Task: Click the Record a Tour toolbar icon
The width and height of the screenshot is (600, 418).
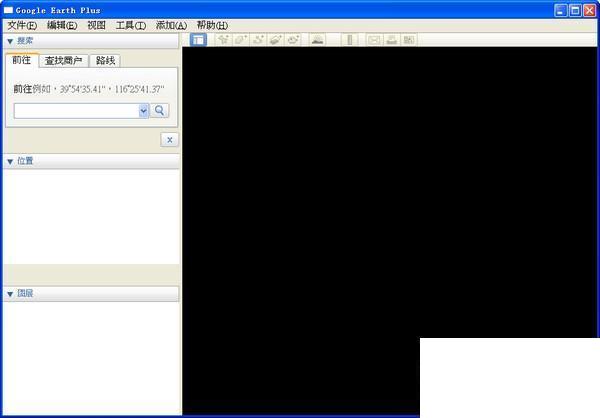Action: pyautogui.click(x=293, y=40)
